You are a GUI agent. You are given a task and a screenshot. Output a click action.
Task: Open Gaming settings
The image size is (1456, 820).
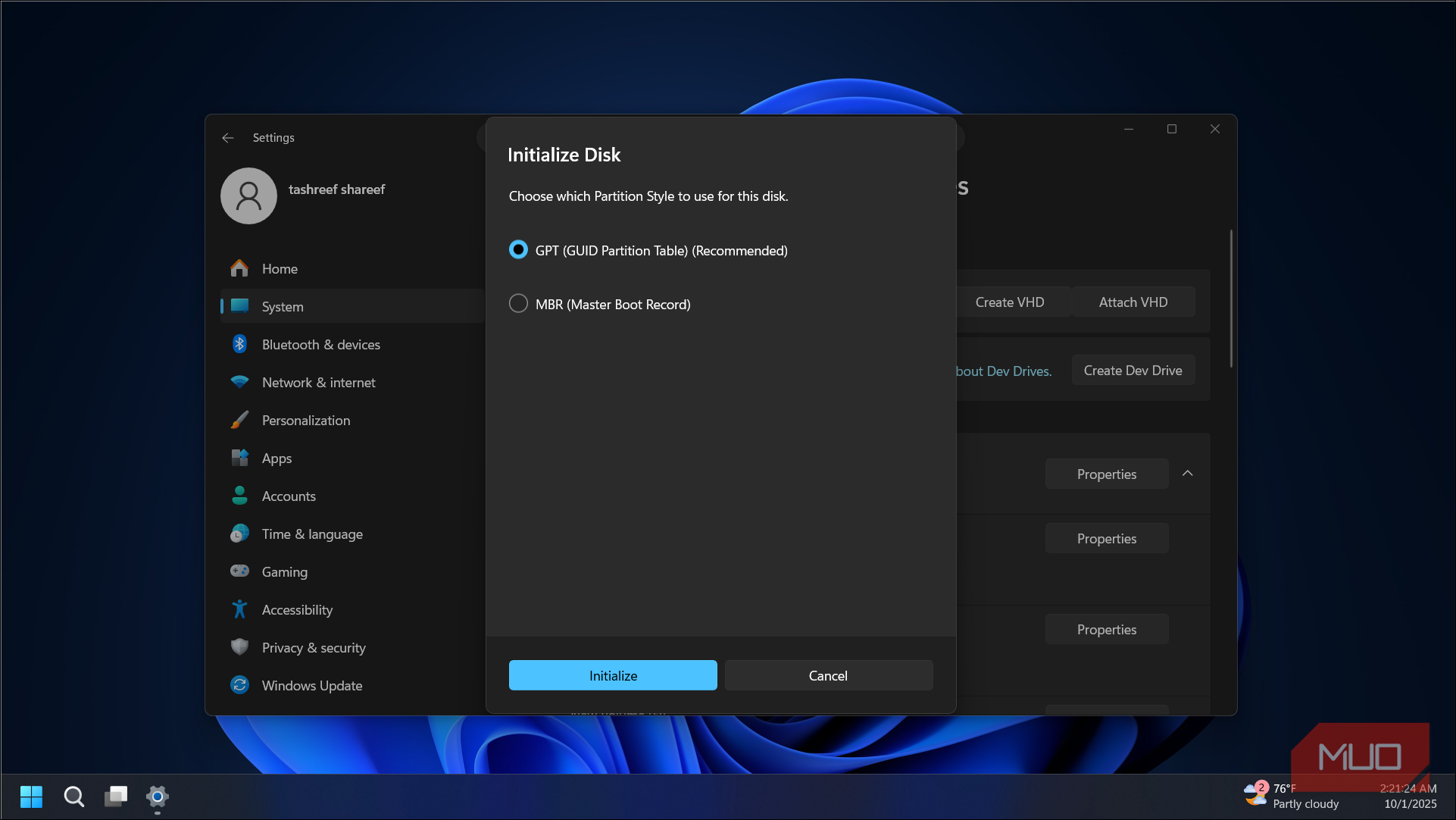tap(352, 571)
